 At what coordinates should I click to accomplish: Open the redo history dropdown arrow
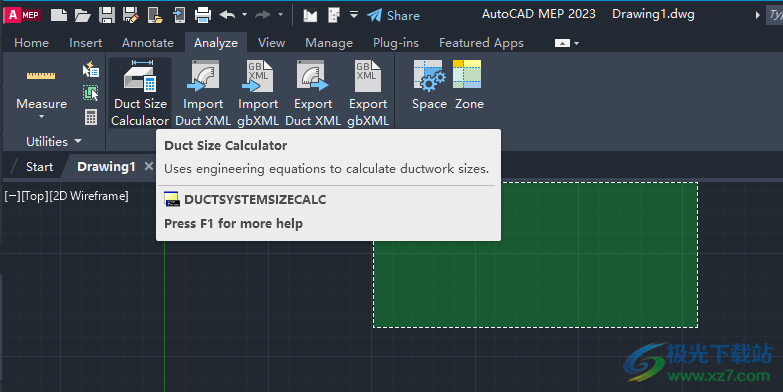point(280,15)
